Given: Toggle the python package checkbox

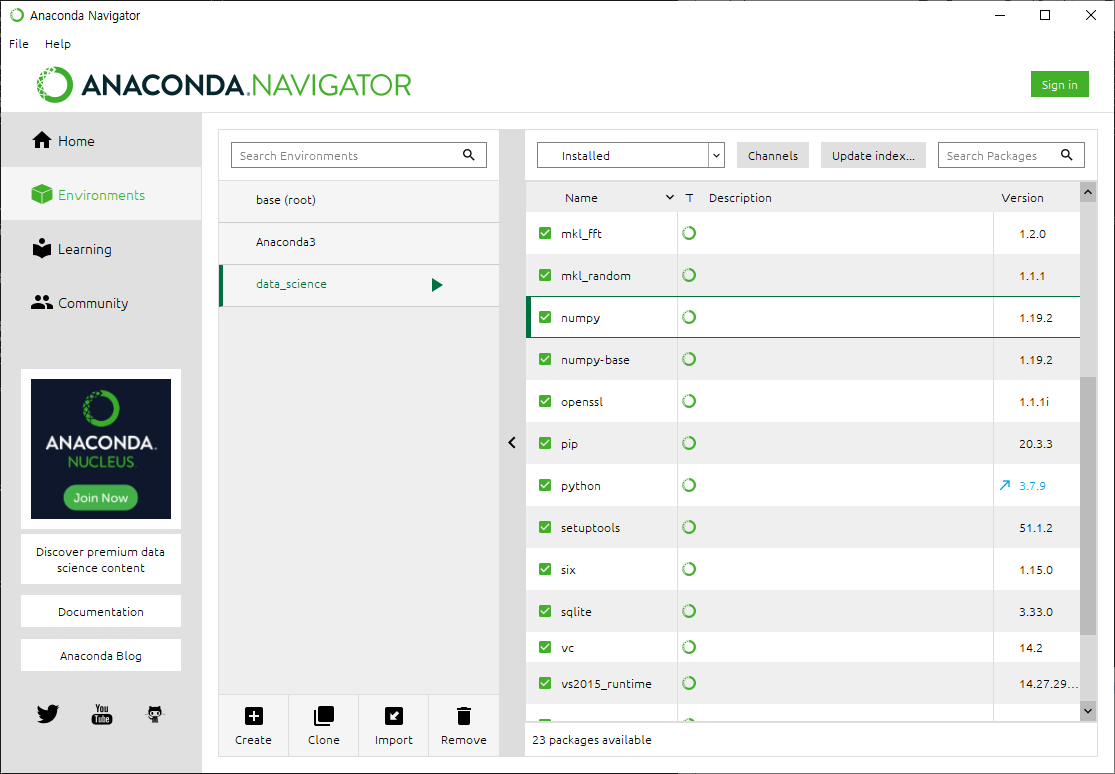Looking at the screenshot, I should coord(545,484).
